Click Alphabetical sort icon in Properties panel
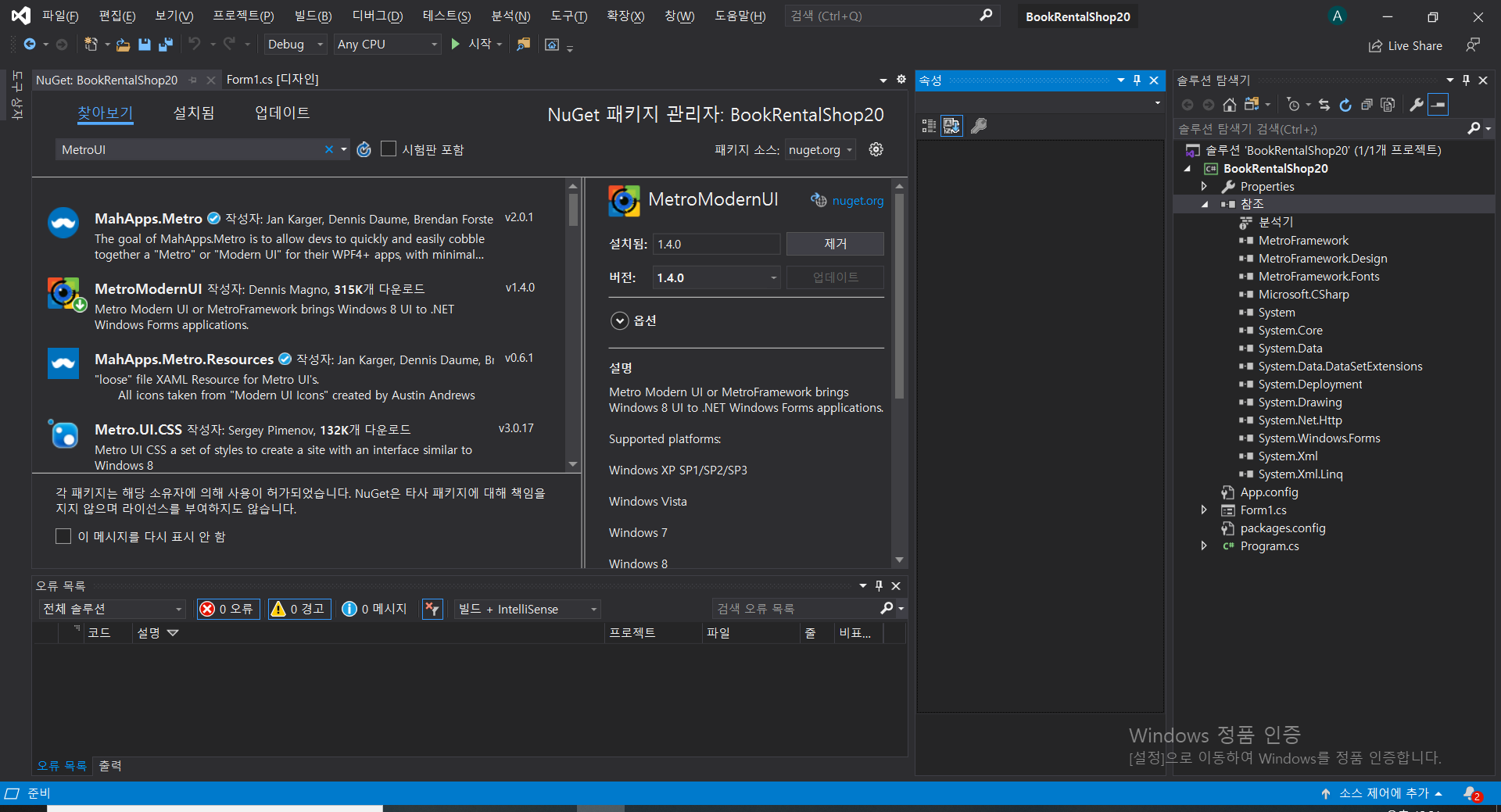The height and width of the screenshot is (812, 1501). click(x=951, y=126)
